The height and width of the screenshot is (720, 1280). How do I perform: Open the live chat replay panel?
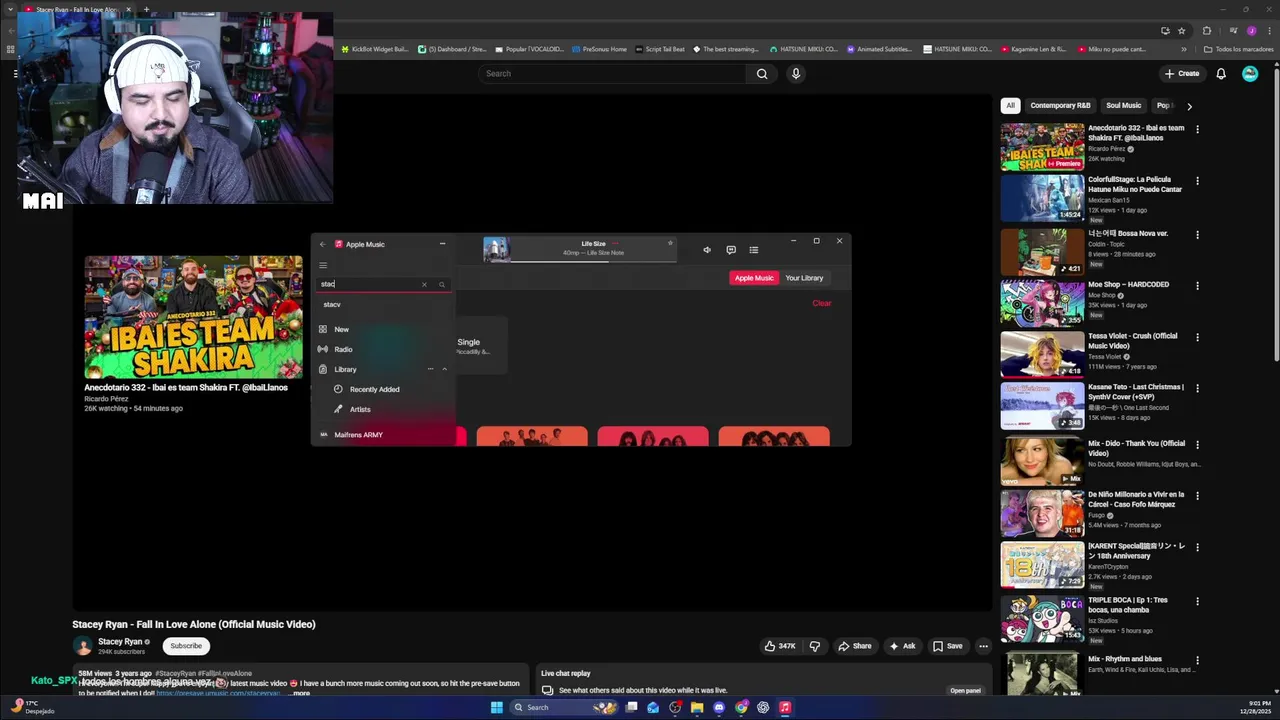965,690
